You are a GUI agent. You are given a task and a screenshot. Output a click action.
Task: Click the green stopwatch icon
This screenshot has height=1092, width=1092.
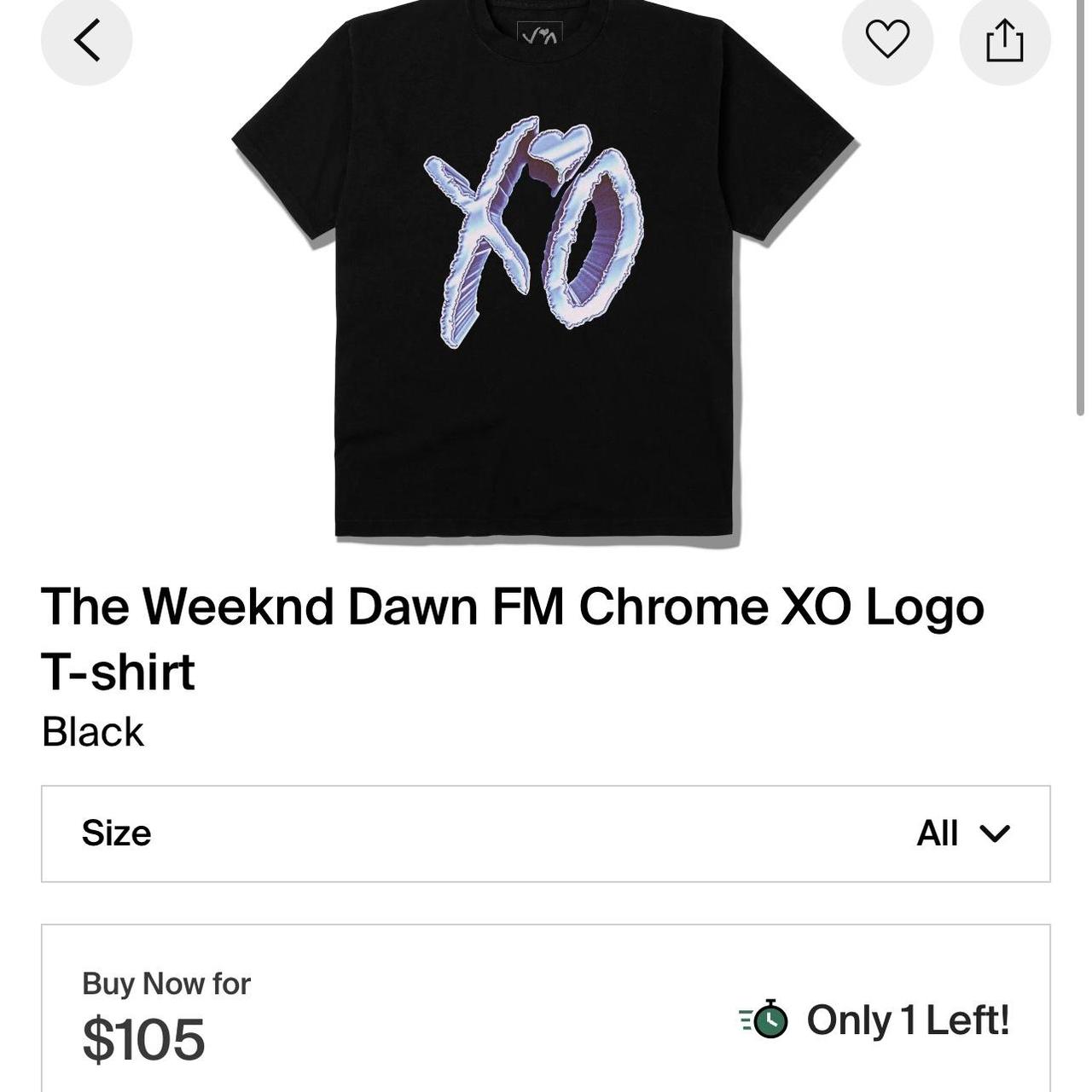(765, 1019)
